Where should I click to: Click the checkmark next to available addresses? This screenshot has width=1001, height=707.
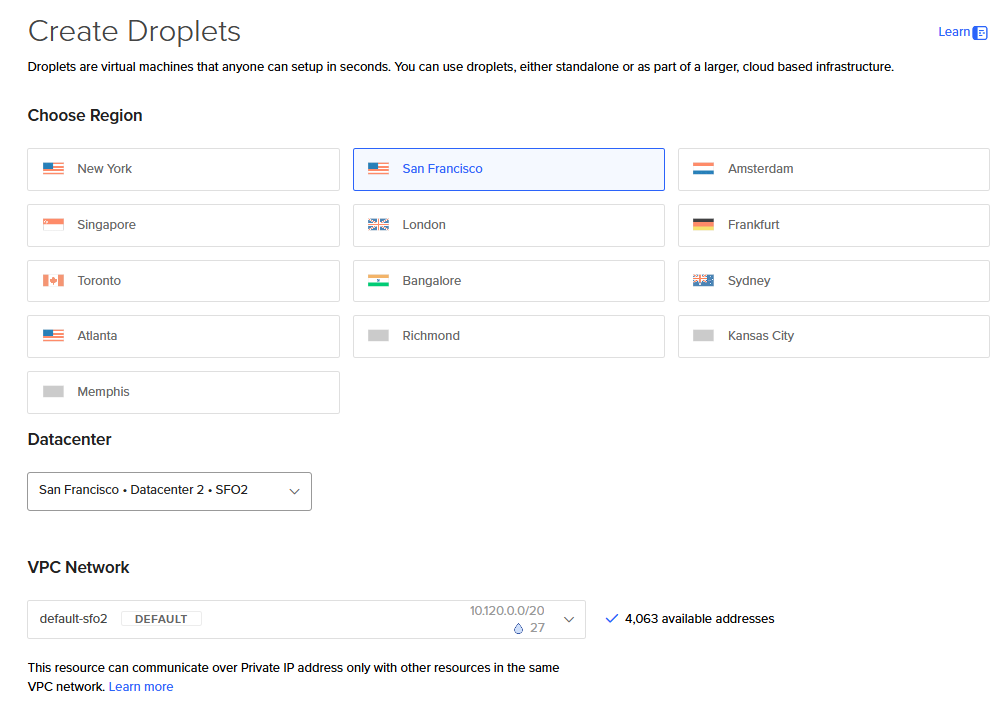tap(612, 618)
